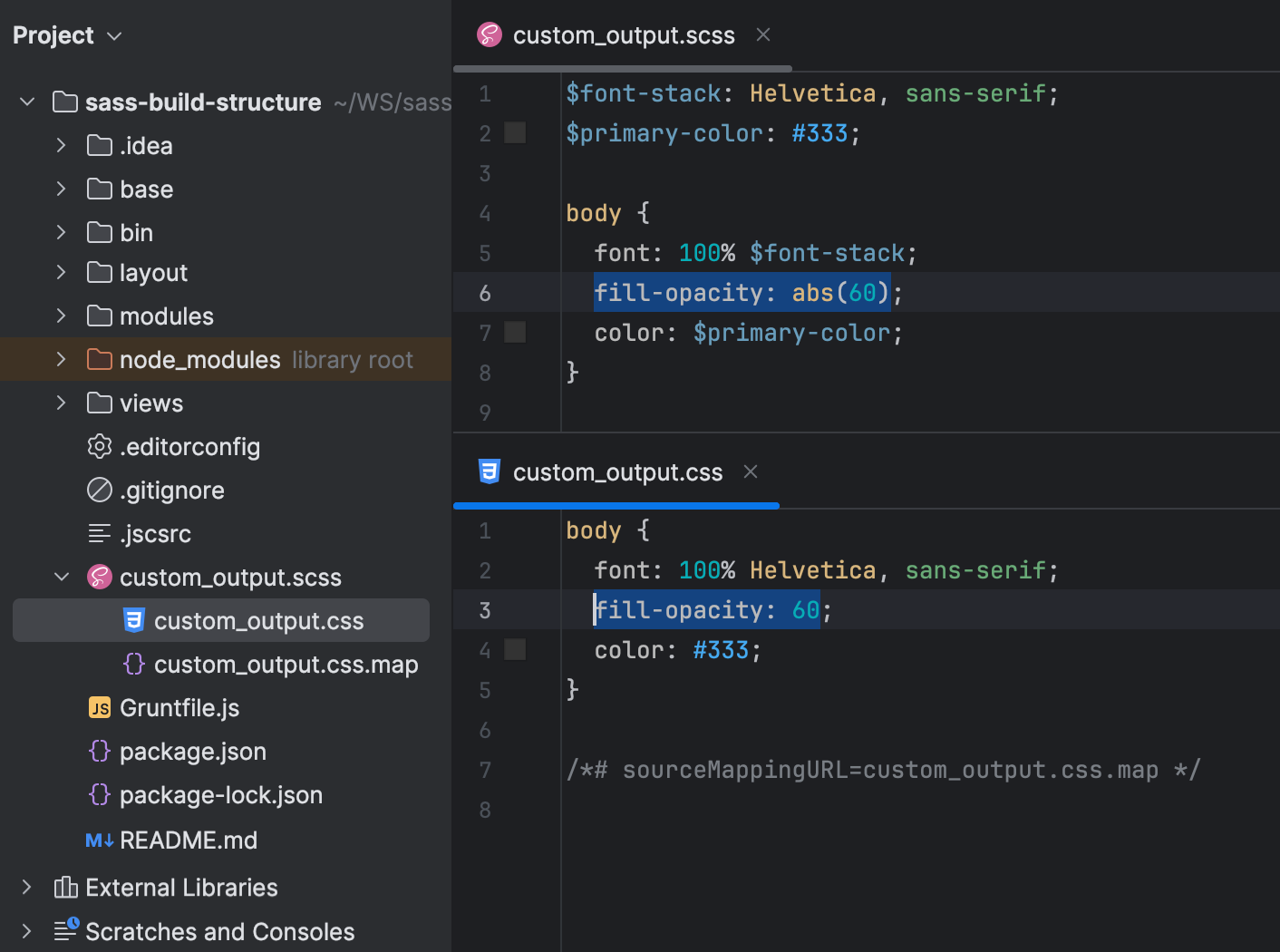Select the custom_output.css editor tab

pyautogui.click(x=617, y=471)
